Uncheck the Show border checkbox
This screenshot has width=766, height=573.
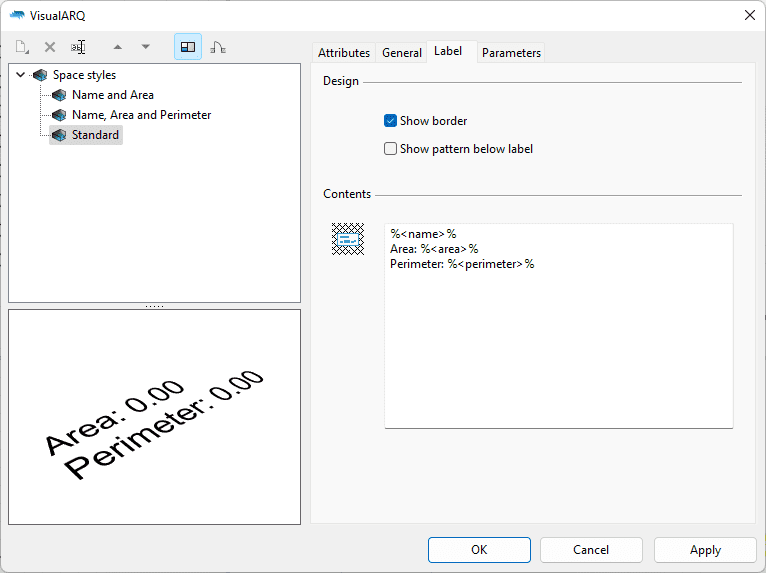point(391,121)
